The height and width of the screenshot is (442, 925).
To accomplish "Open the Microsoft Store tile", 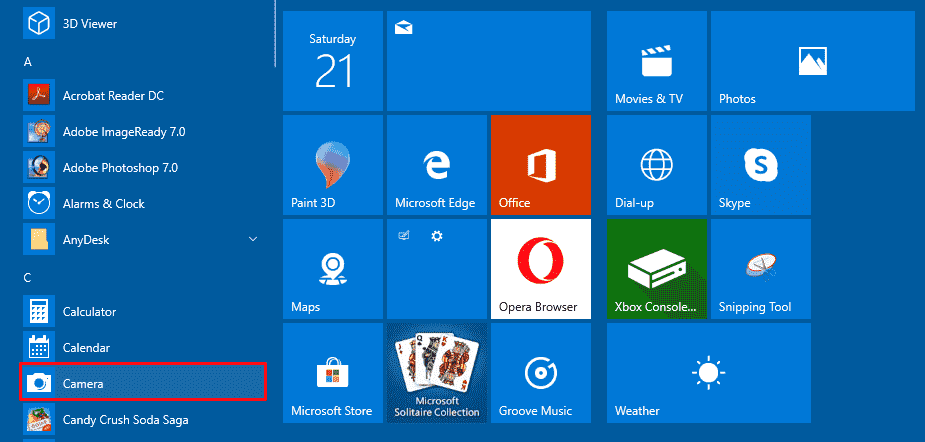I will point(333,372).
